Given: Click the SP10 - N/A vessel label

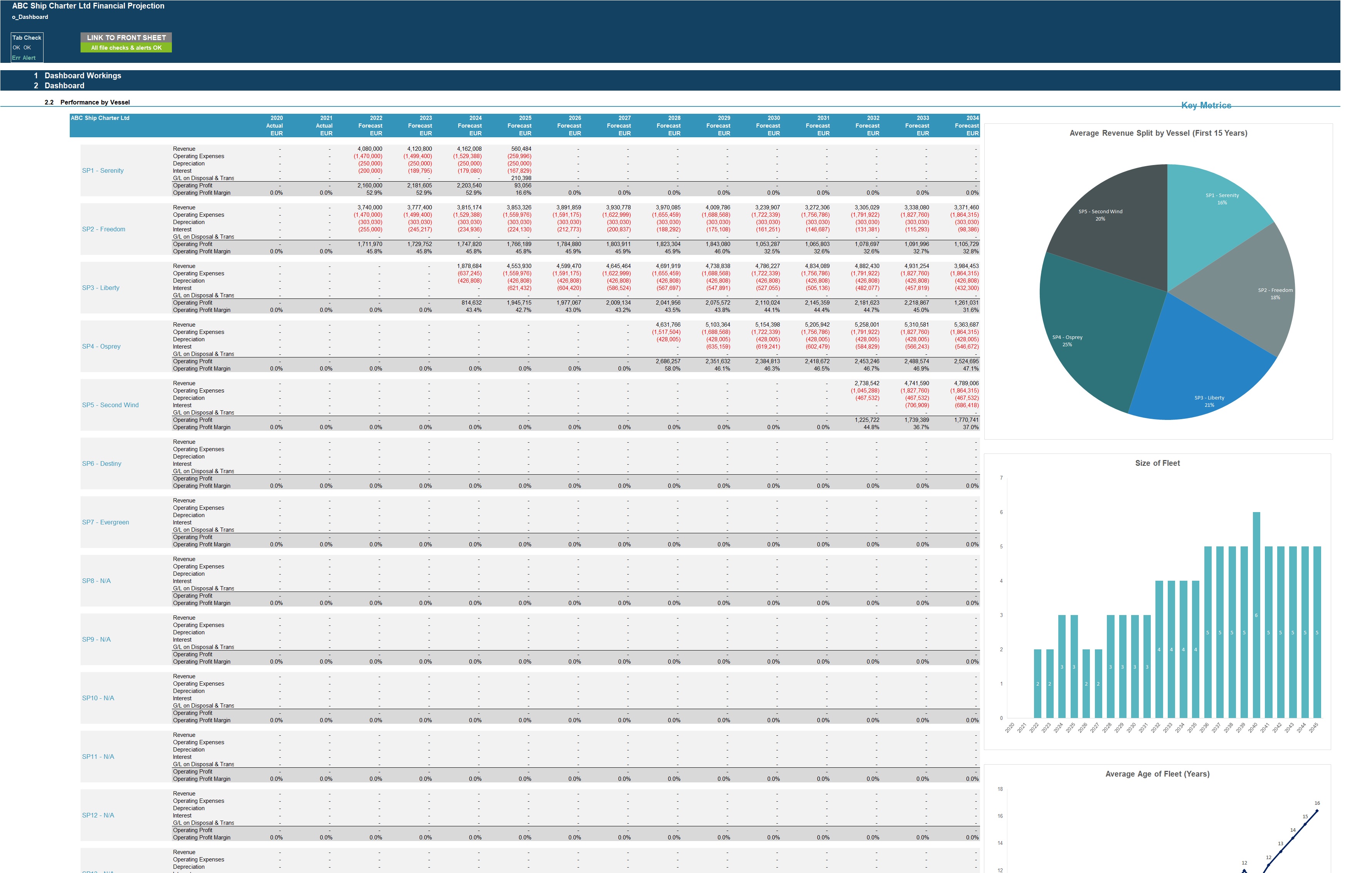Looking at the screenshot, I should (98, 698).
